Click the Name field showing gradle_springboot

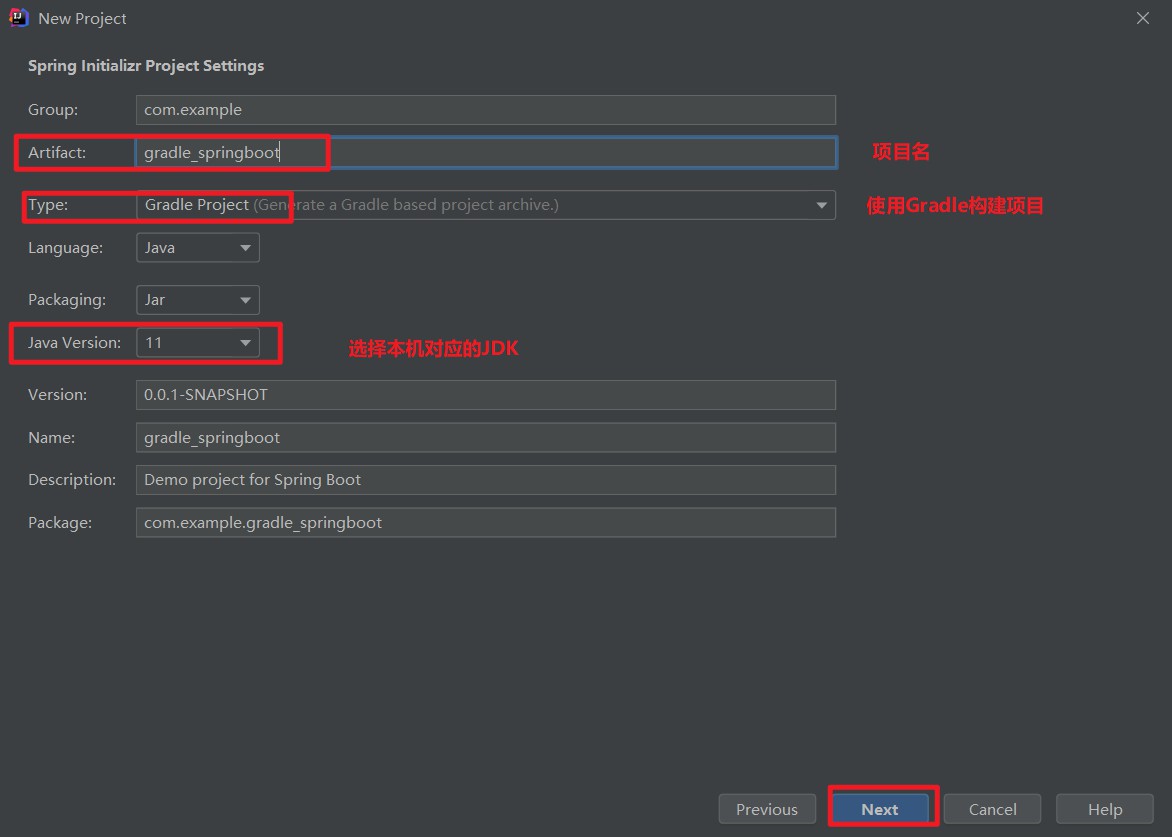(x=485, y=437)
